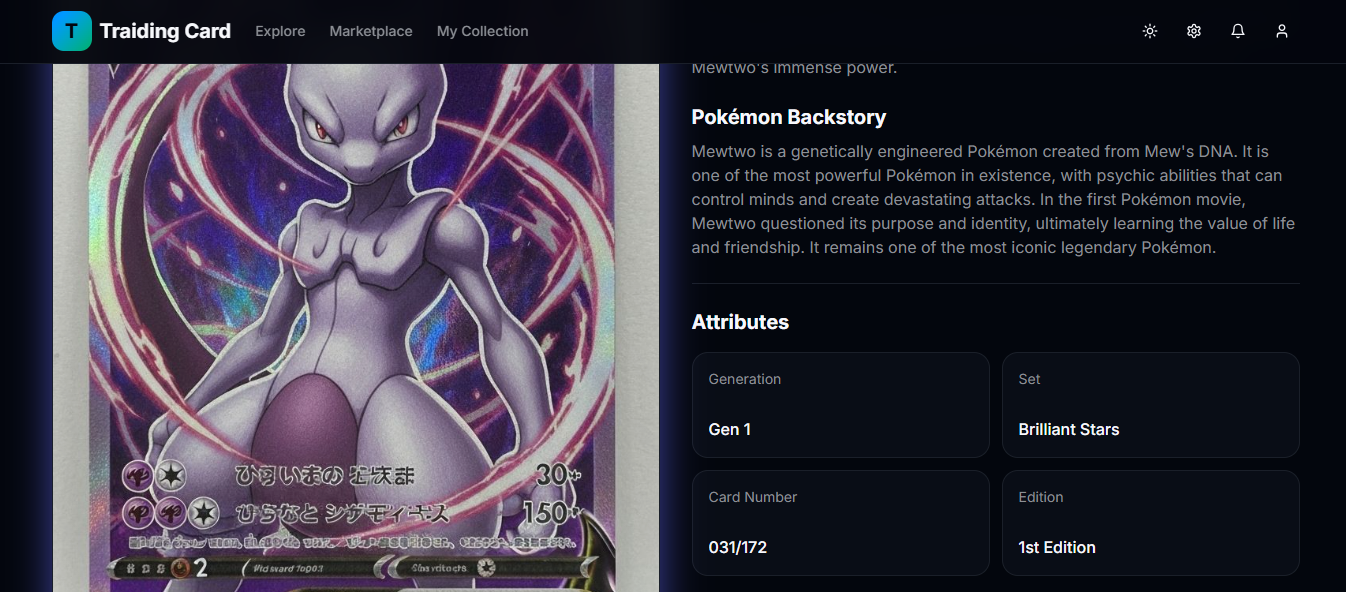This screenshot has width=1346, height=592.
Task: Click the Traiding Card logo icon
Action: click(71, 31)
